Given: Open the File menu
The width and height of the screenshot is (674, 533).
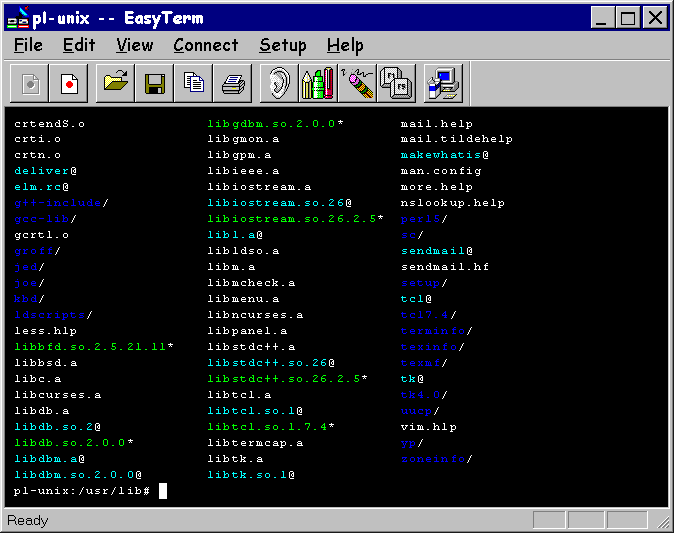Looking at the screenshot, I should coord(28,45).
